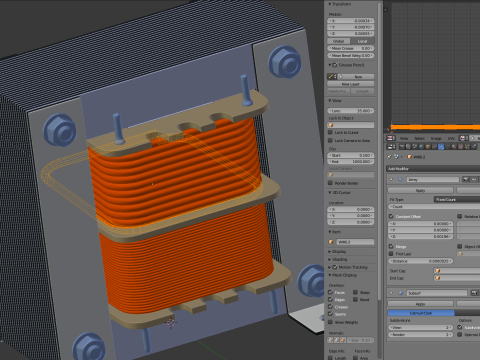
Task: Toggle the Seams overlay checkbox
Action: (330, 314)
